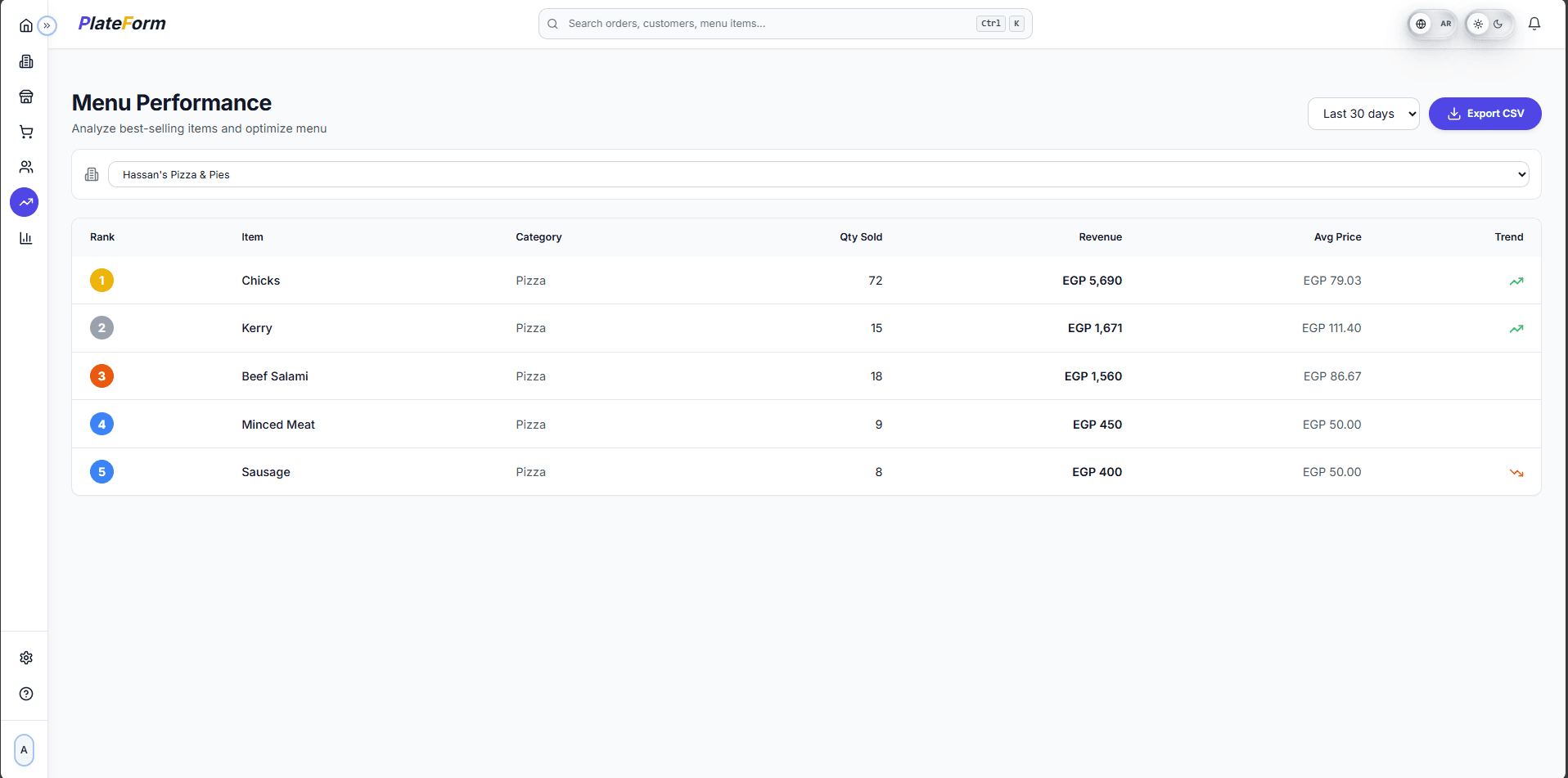Image resolution: width=1568 pixels, height=778 pixels.
Task: Click the notifications bell icon
Action: coord(1534,24)
